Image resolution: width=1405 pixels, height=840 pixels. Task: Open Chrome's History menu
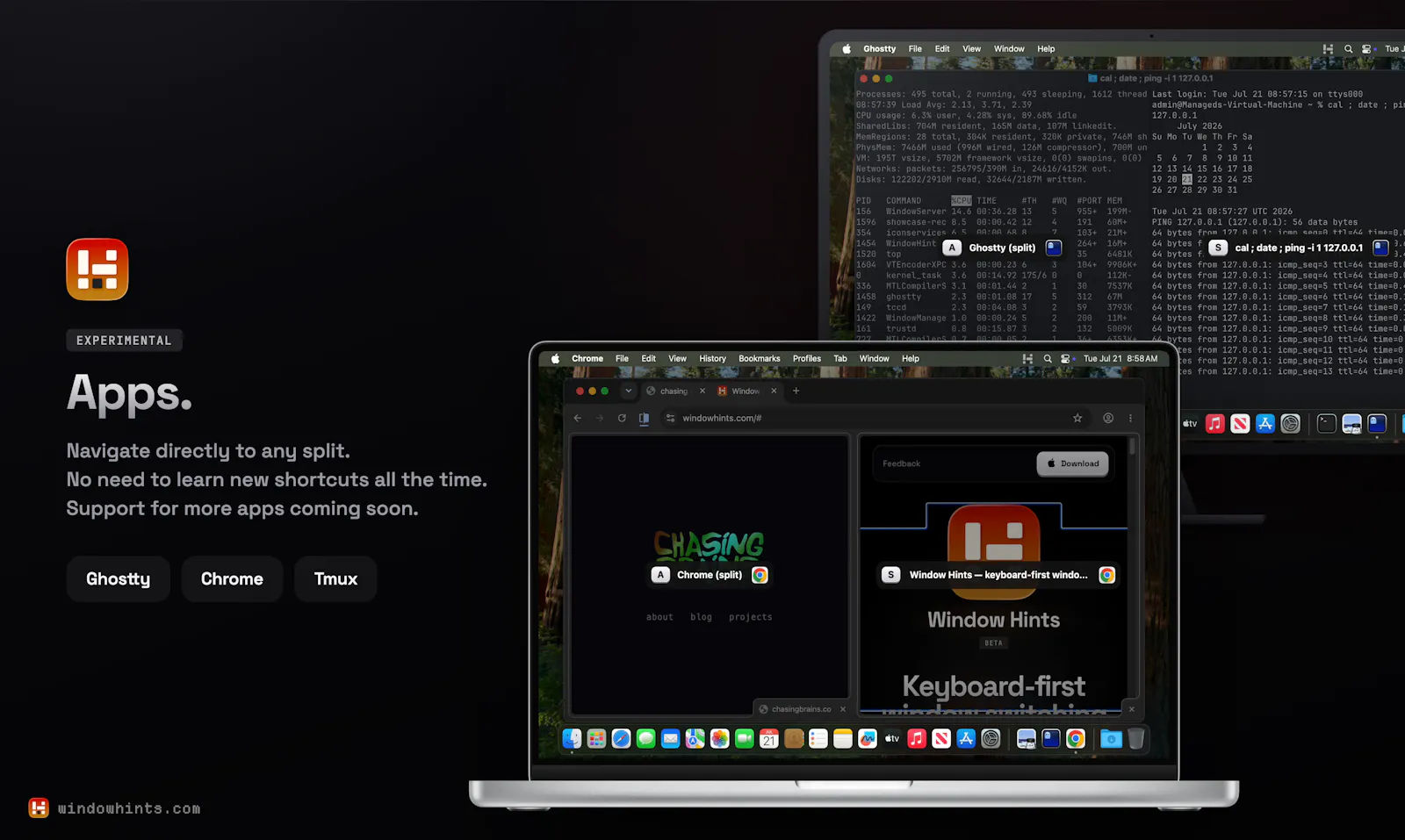(x=712, y=358)
